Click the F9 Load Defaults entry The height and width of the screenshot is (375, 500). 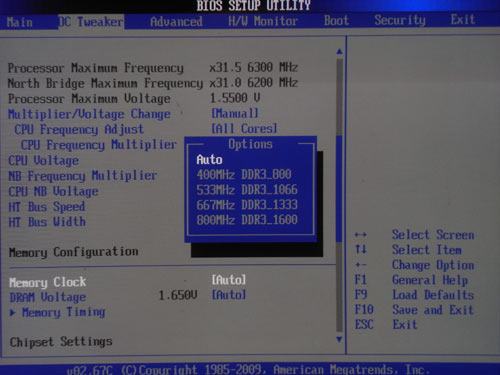414,295
